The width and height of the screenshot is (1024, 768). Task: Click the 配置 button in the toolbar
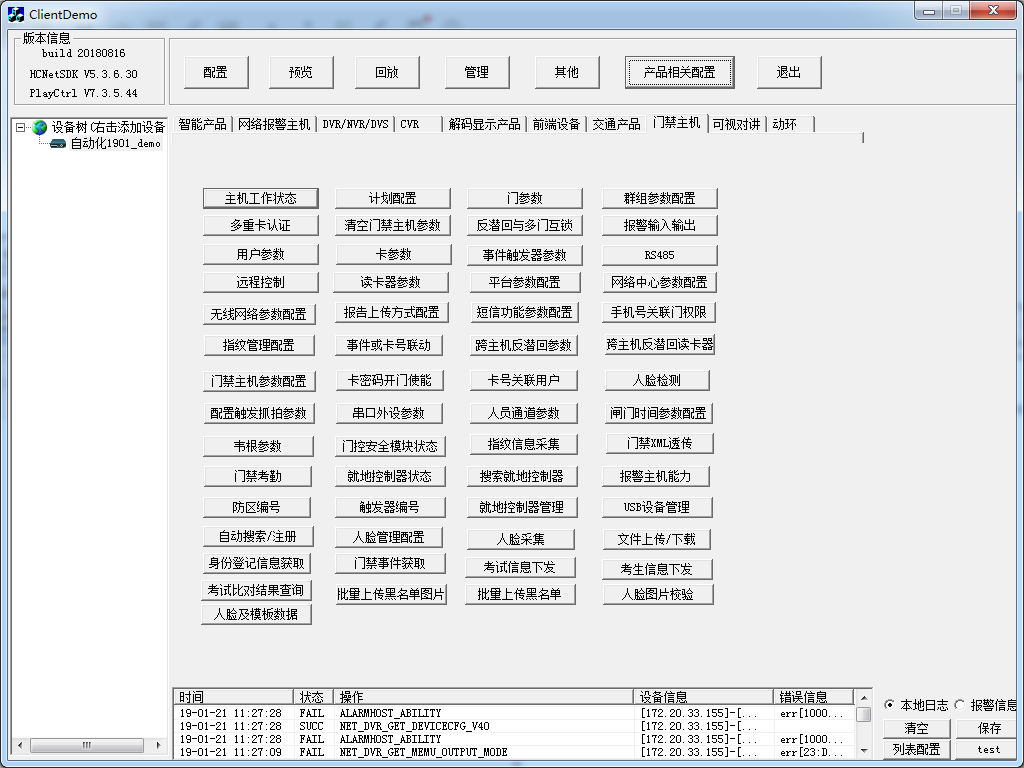tap(215, 71)
